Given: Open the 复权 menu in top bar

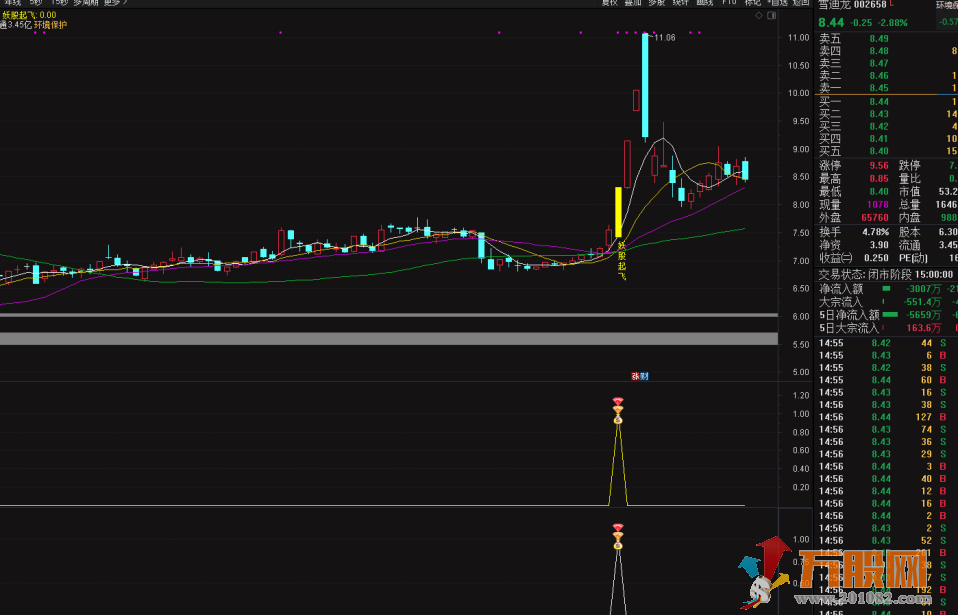Looking at the screenshot, I should pyautogui.click(x=609, y=3).
